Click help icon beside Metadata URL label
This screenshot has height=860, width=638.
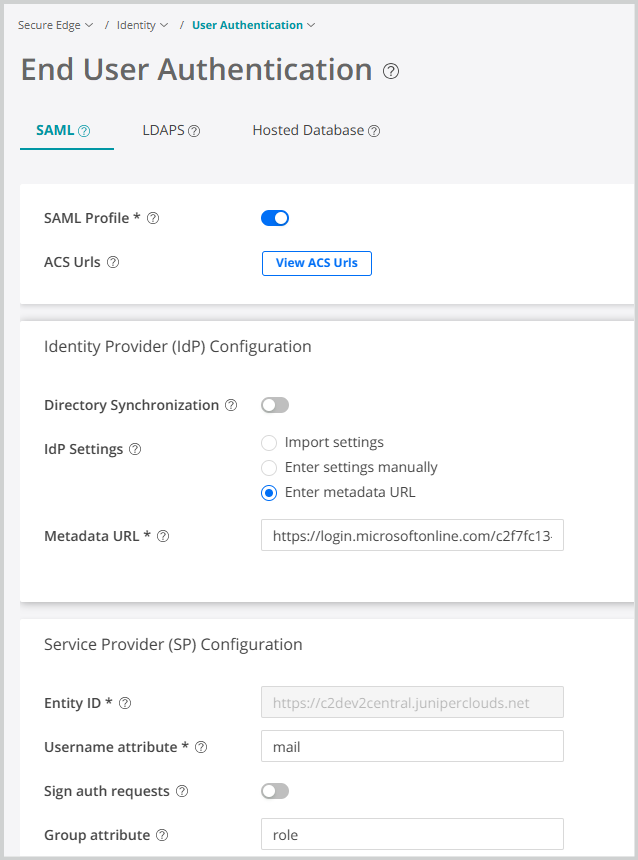163,536
